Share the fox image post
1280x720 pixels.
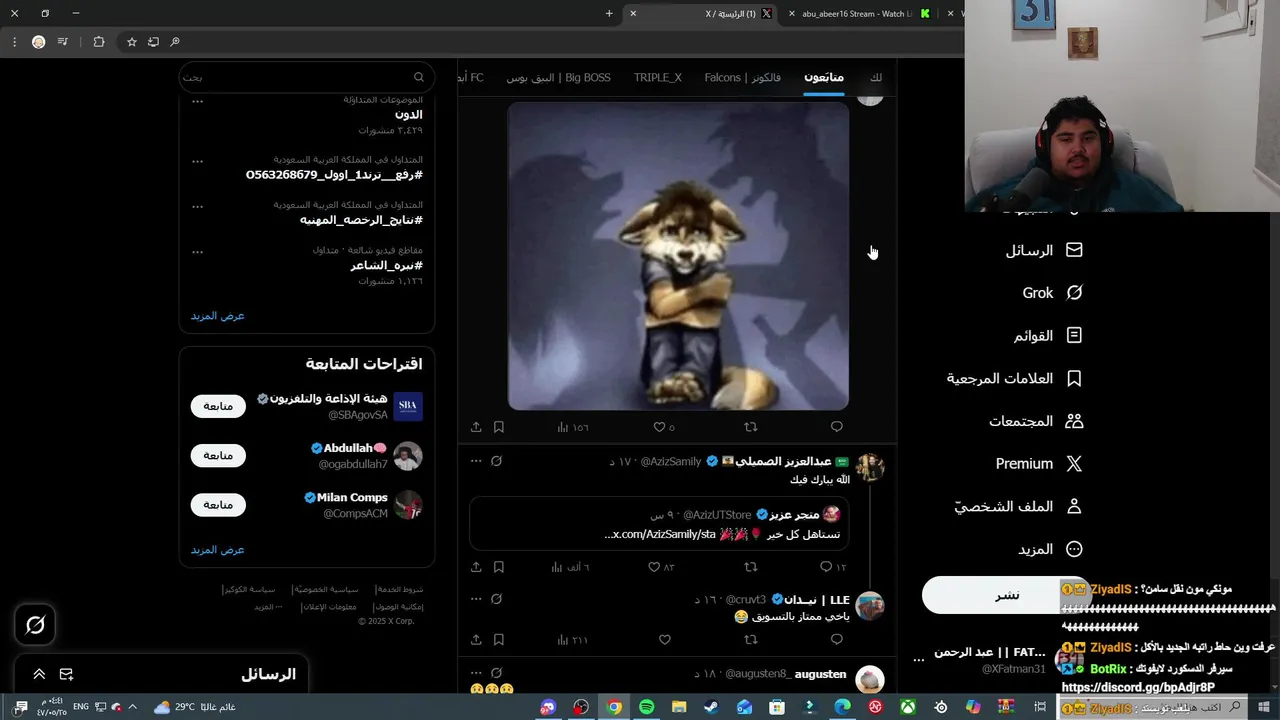pos(476,427)
